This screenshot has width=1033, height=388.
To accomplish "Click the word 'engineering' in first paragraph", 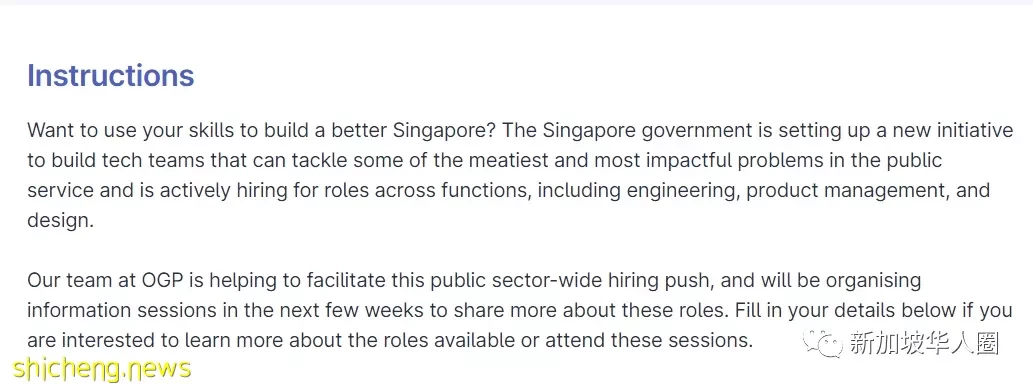I will [682, 191].
